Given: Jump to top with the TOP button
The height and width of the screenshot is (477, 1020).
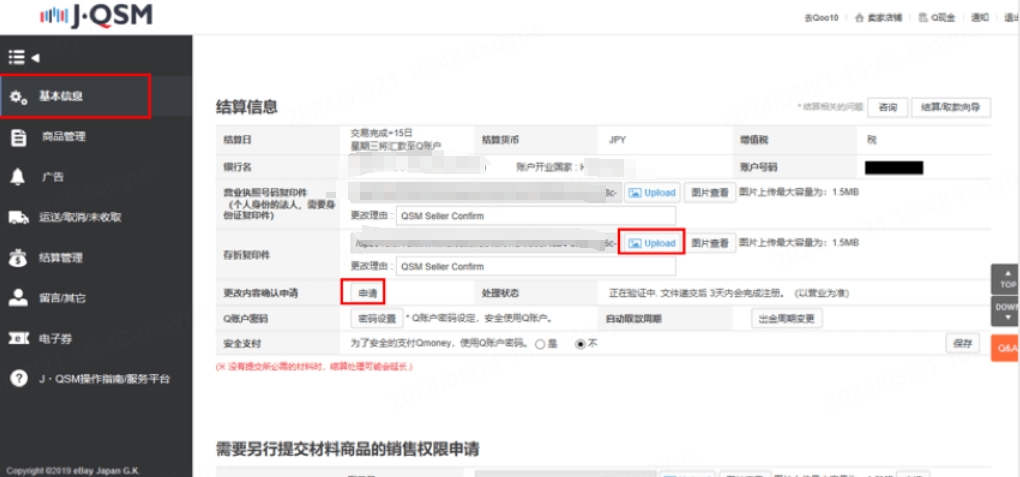Looking at the screenshot, I should (1007, 279).
